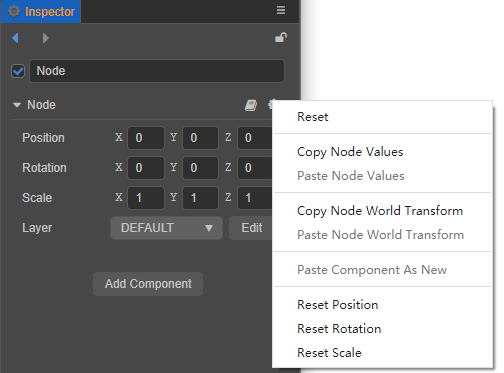This screenshot has height=373, width=504.
Task: Collapse the Node section
Action: click(x=17, y=105)
